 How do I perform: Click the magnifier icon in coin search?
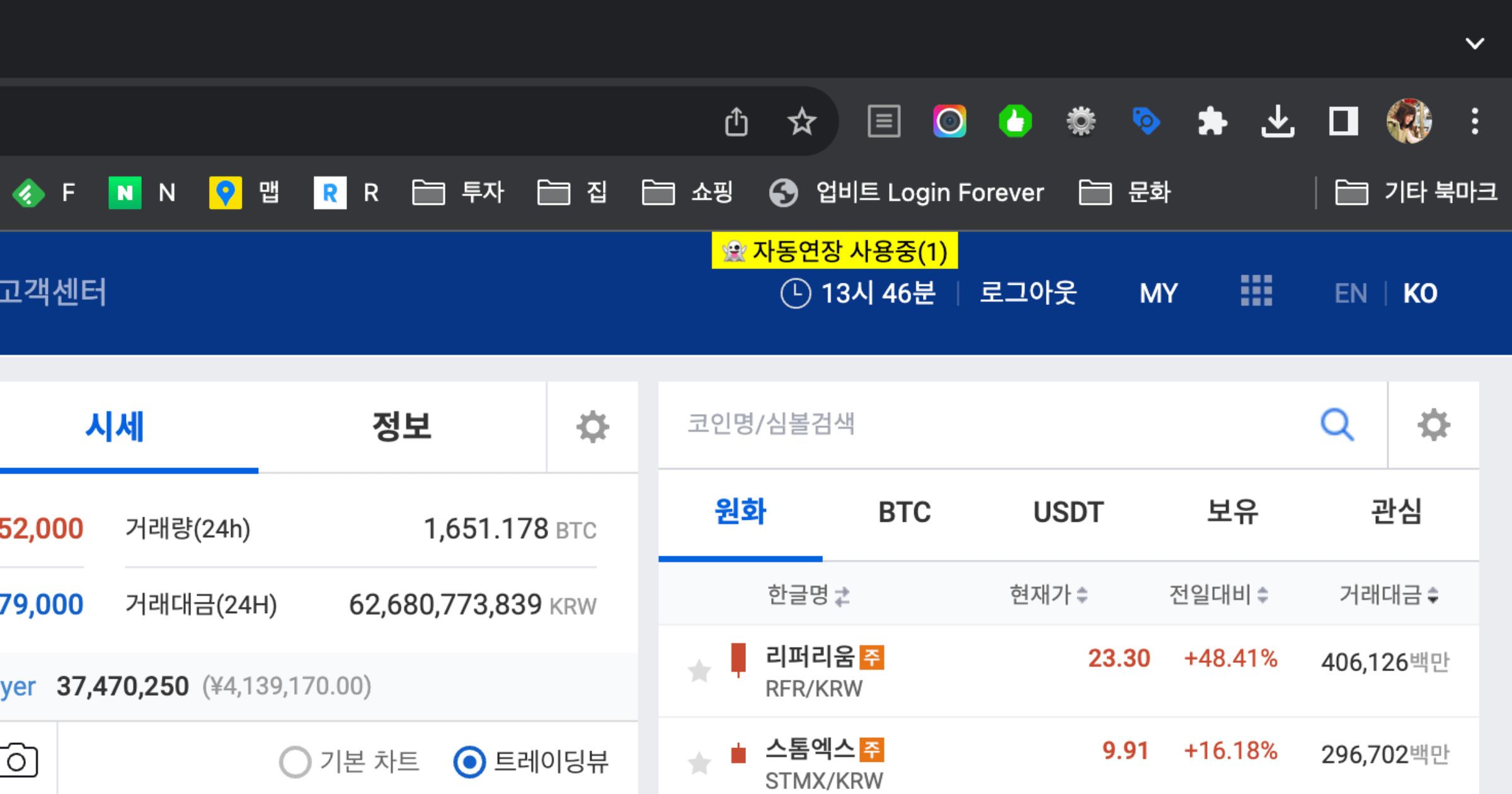tap(1337, 425)
